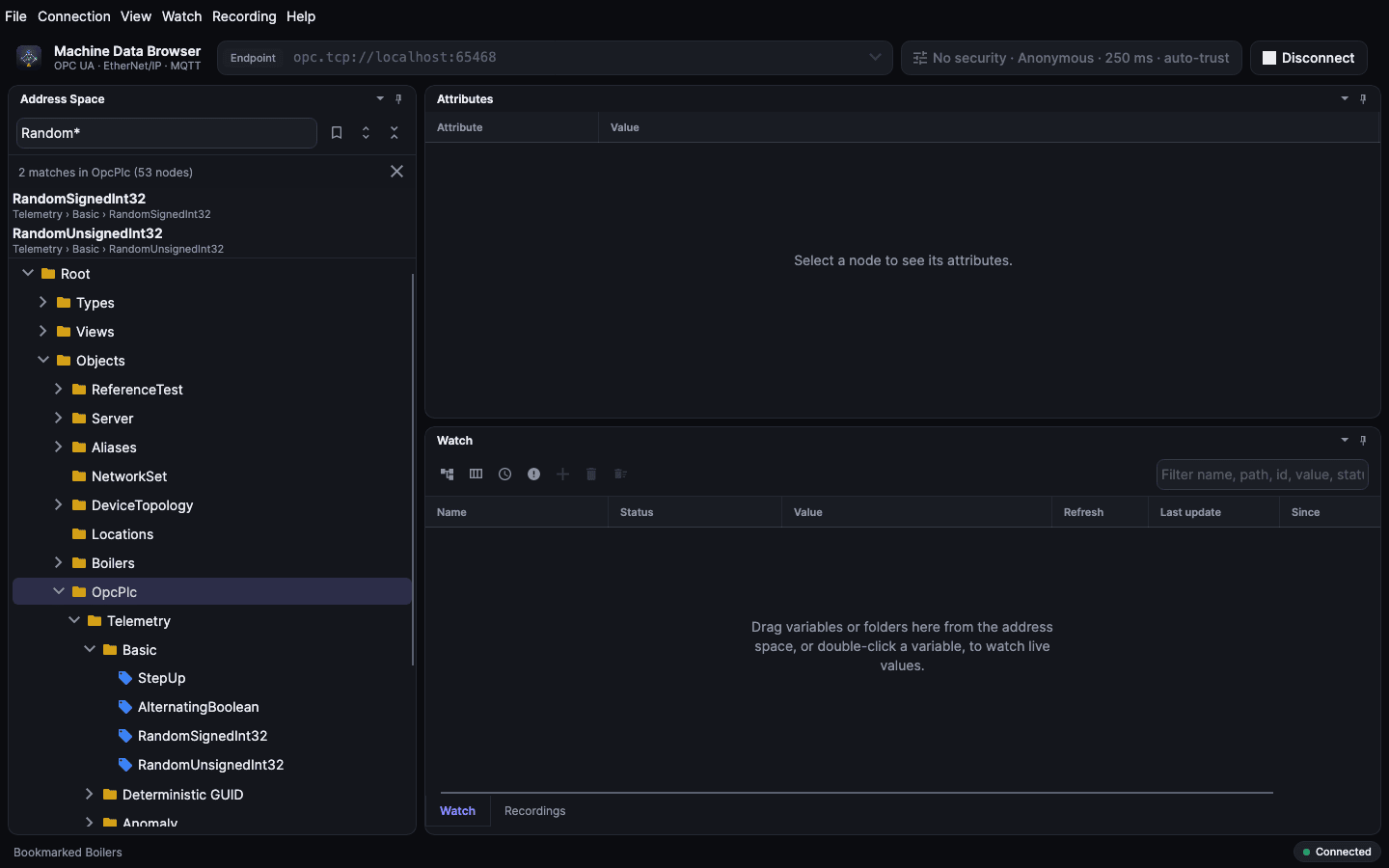
Task: Collapse the Root node
Action: pyautogui.click(x=28, y=273)
